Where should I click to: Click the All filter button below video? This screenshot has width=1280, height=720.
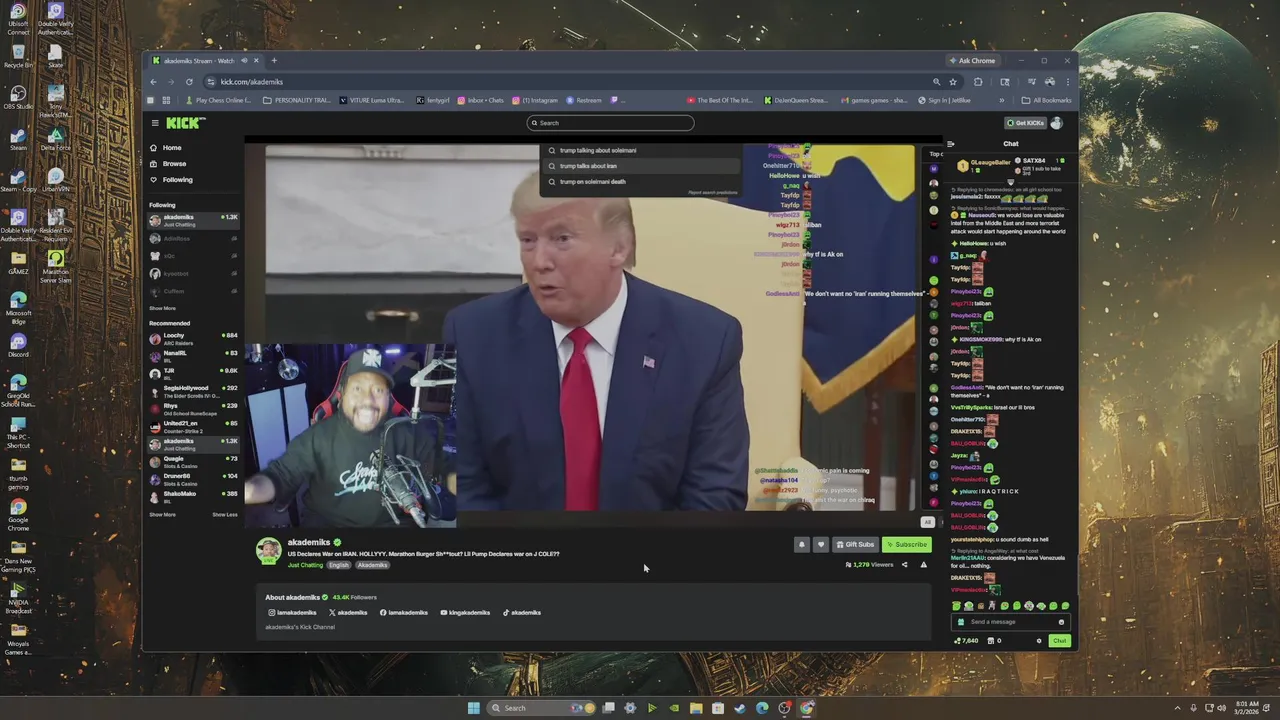pos(927,522)
